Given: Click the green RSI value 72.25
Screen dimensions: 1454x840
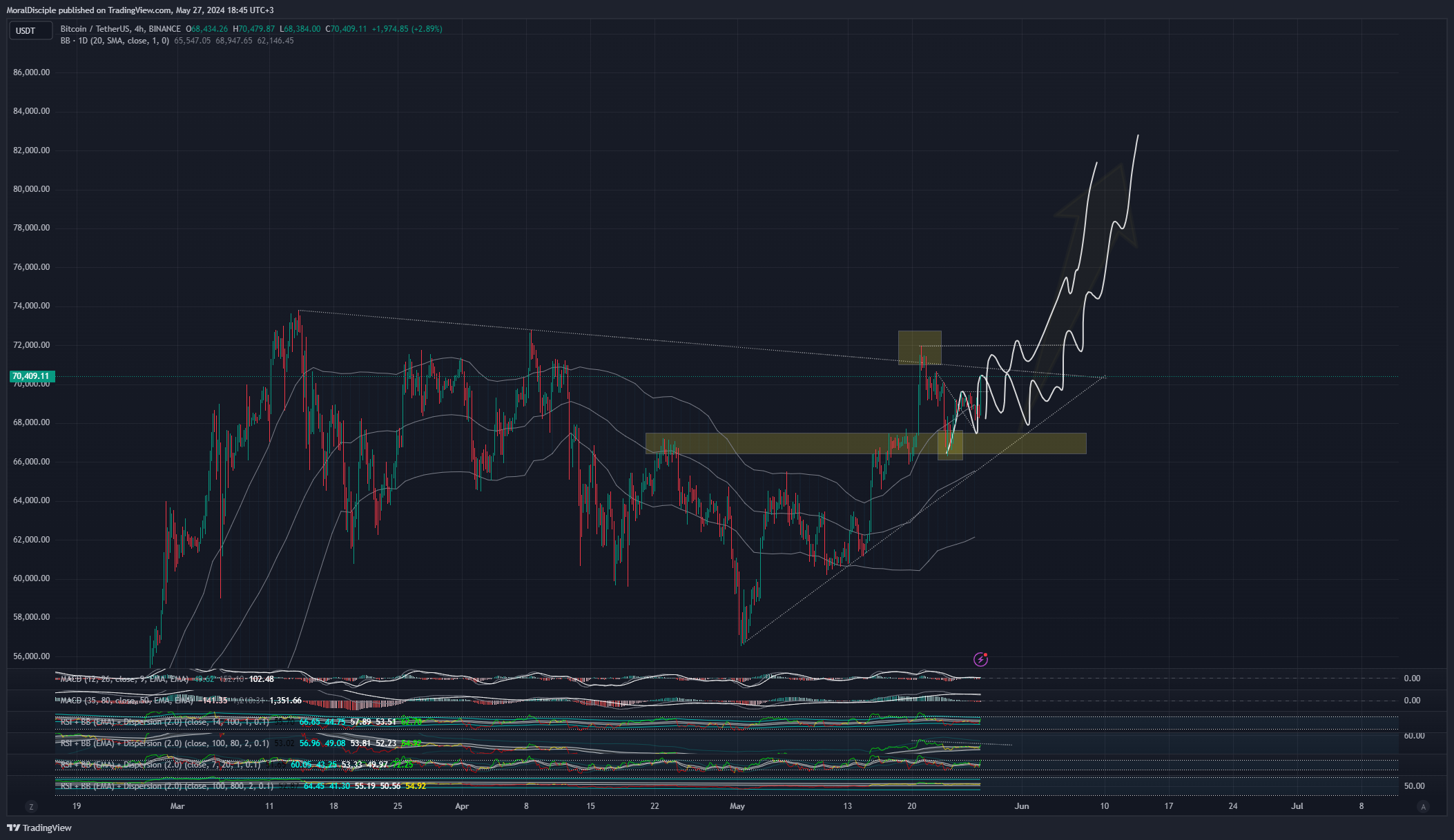Looking at the screenshot, I should [x=403, y=765].
